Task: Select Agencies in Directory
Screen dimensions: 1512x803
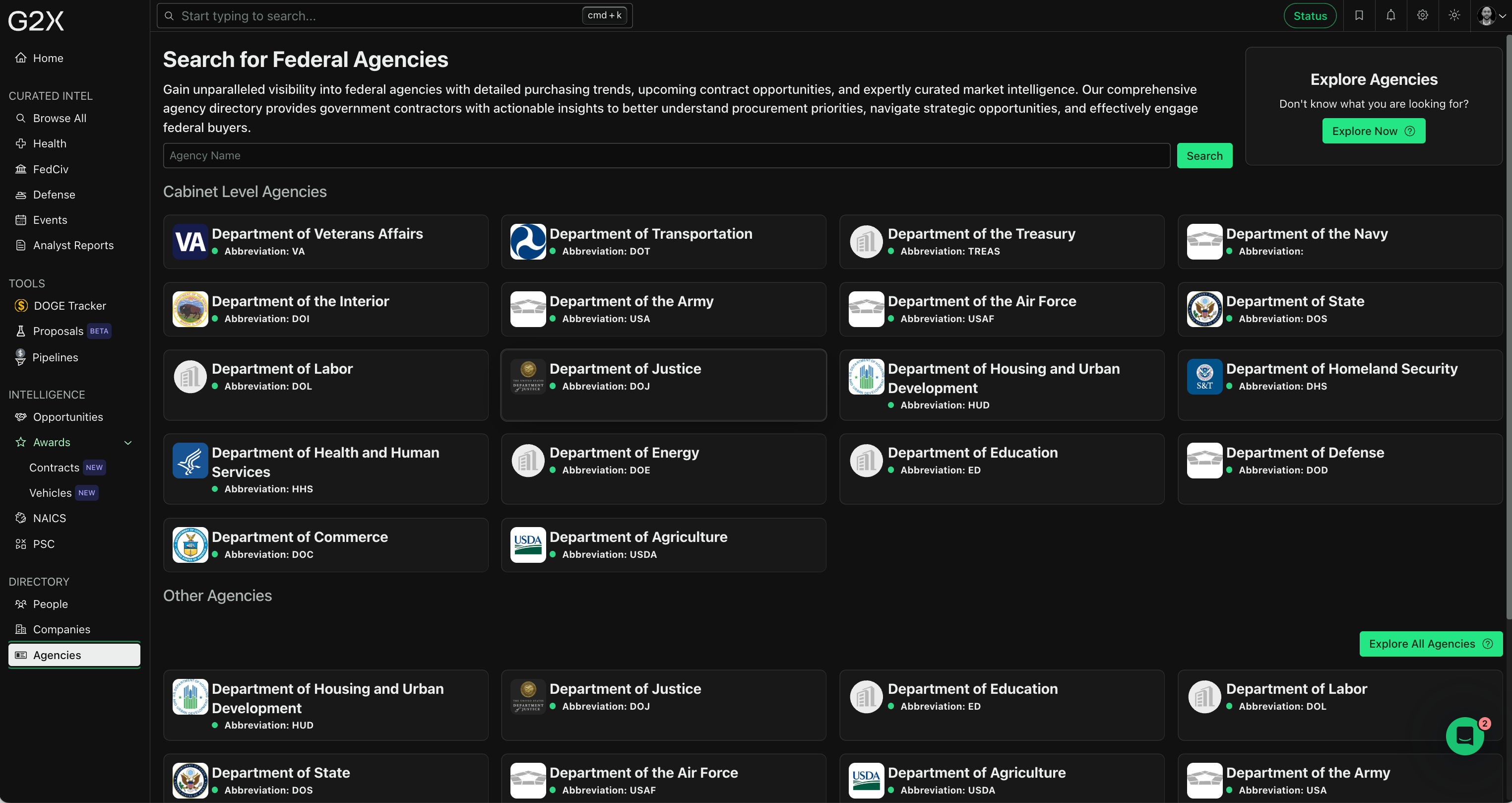Action: point(74,655)
